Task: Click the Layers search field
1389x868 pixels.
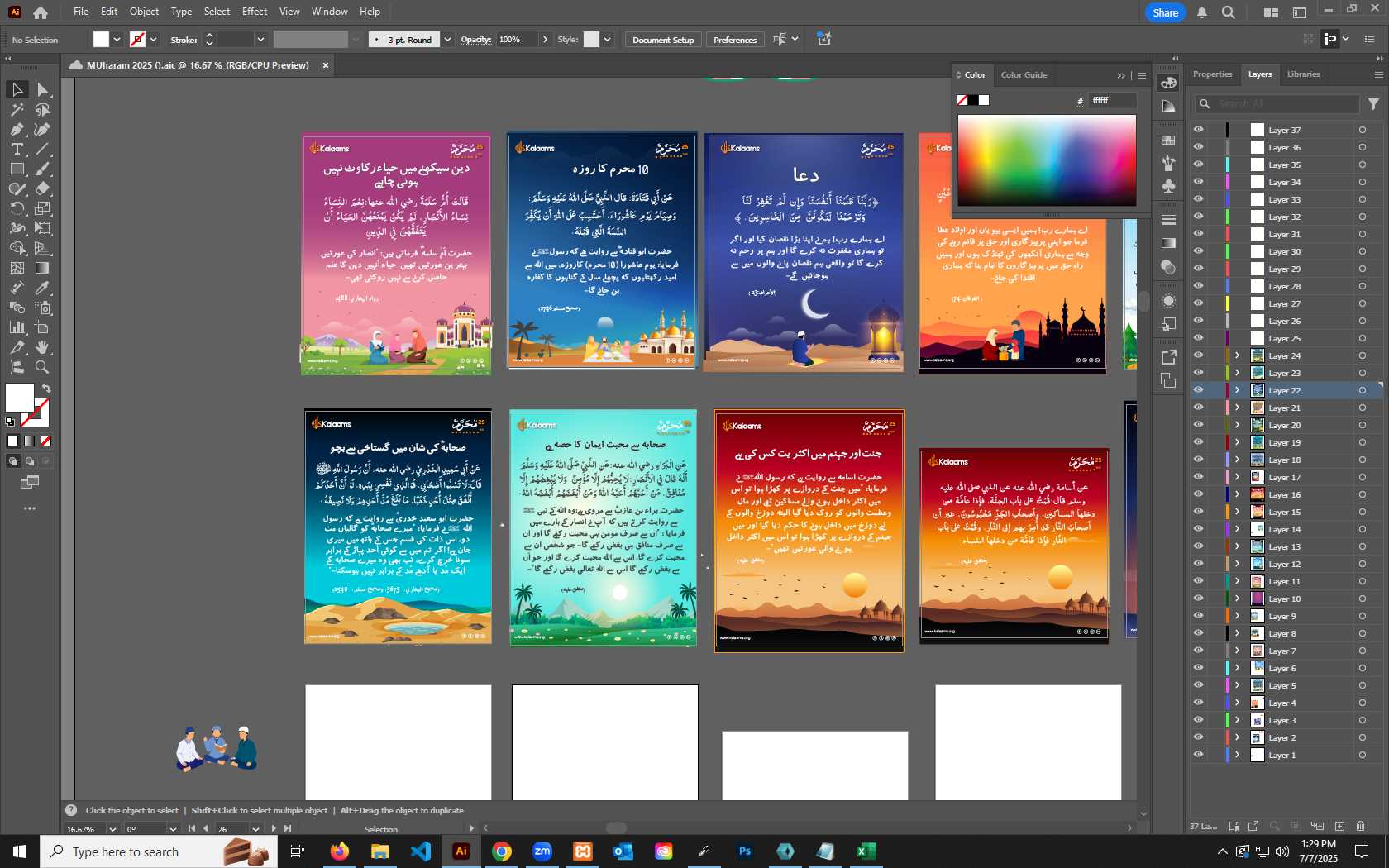Action: (x=1277, y=103)
